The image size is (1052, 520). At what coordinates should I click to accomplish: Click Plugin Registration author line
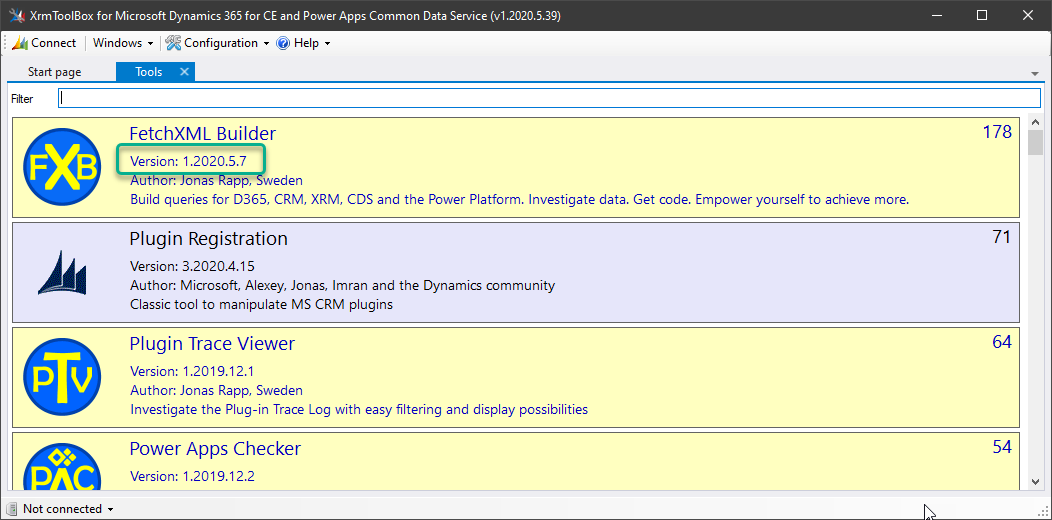click(x=342, y=285)
